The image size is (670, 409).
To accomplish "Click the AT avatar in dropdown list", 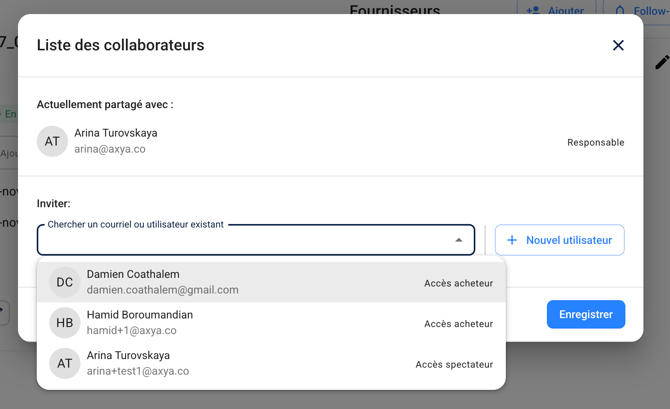I will point(65,363).
